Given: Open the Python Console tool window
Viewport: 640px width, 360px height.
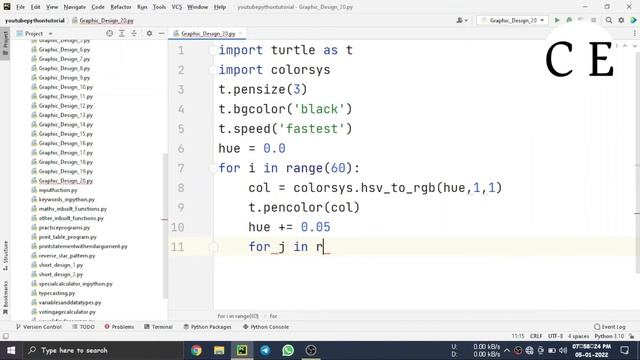Looking at the screenshot, I should [x=266, y=327].
